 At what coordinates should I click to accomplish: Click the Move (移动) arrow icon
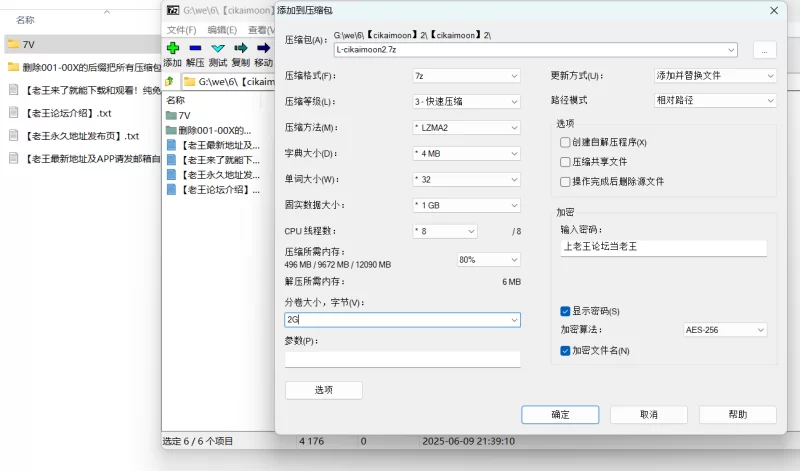pos(263,48)
